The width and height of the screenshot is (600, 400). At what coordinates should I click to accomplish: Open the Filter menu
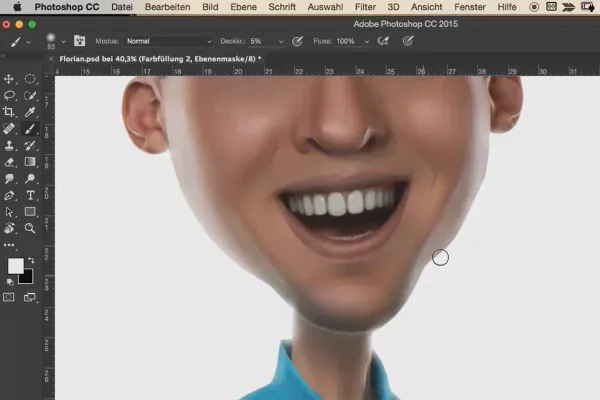point(365,6)
